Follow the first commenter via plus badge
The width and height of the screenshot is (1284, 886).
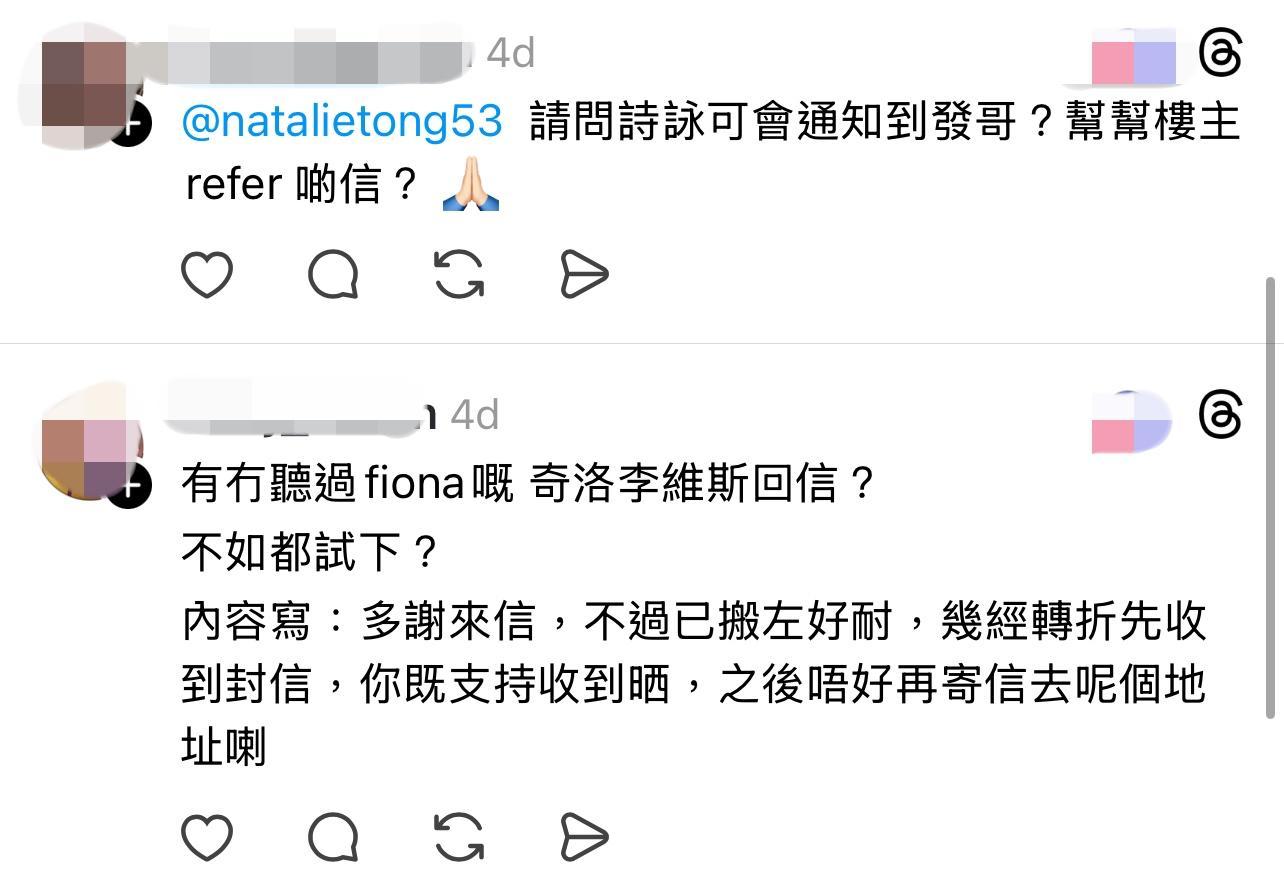pos(130,126)
